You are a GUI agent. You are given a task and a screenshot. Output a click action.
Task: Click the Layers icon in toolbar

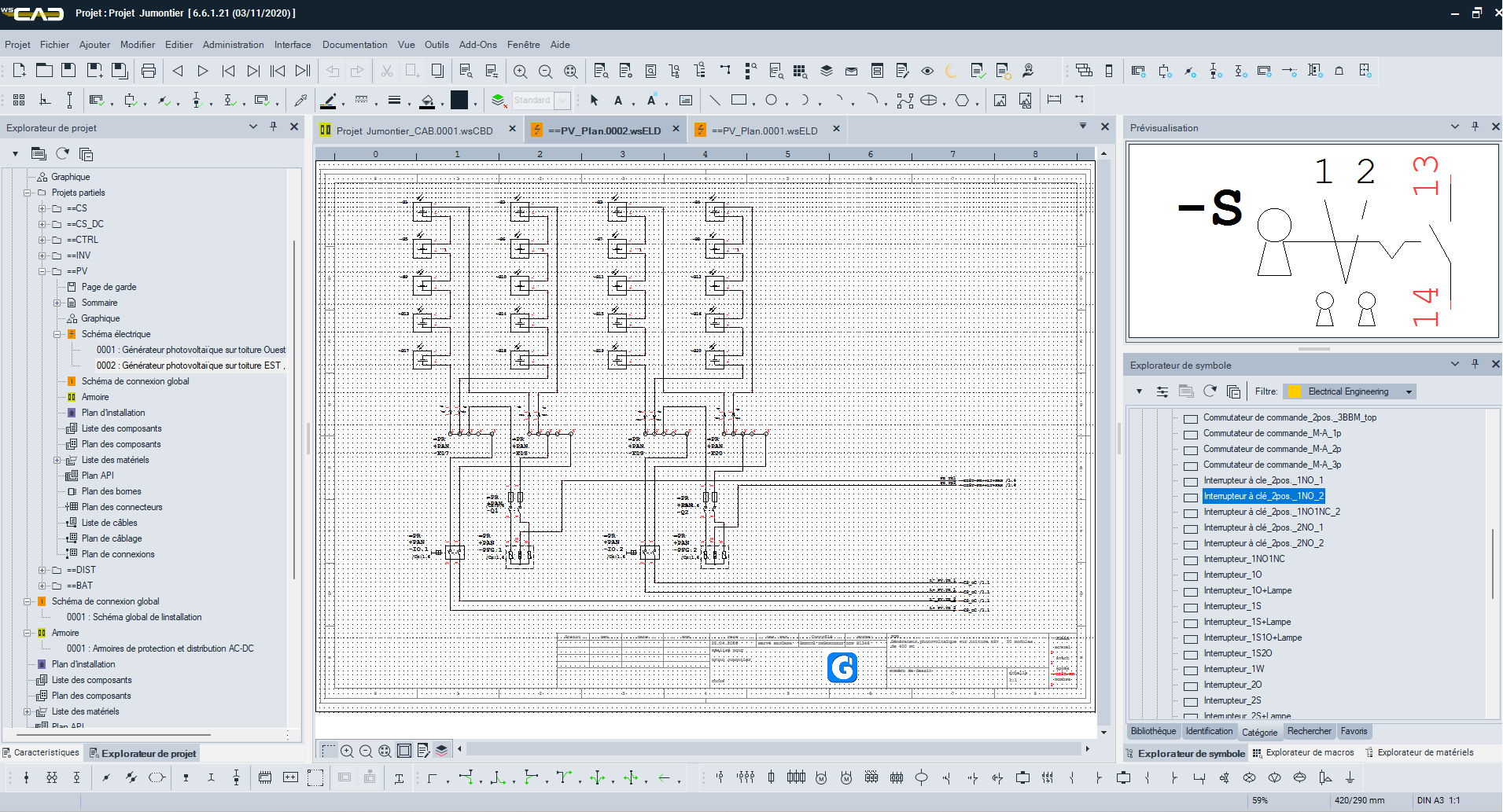click(827, 71)
